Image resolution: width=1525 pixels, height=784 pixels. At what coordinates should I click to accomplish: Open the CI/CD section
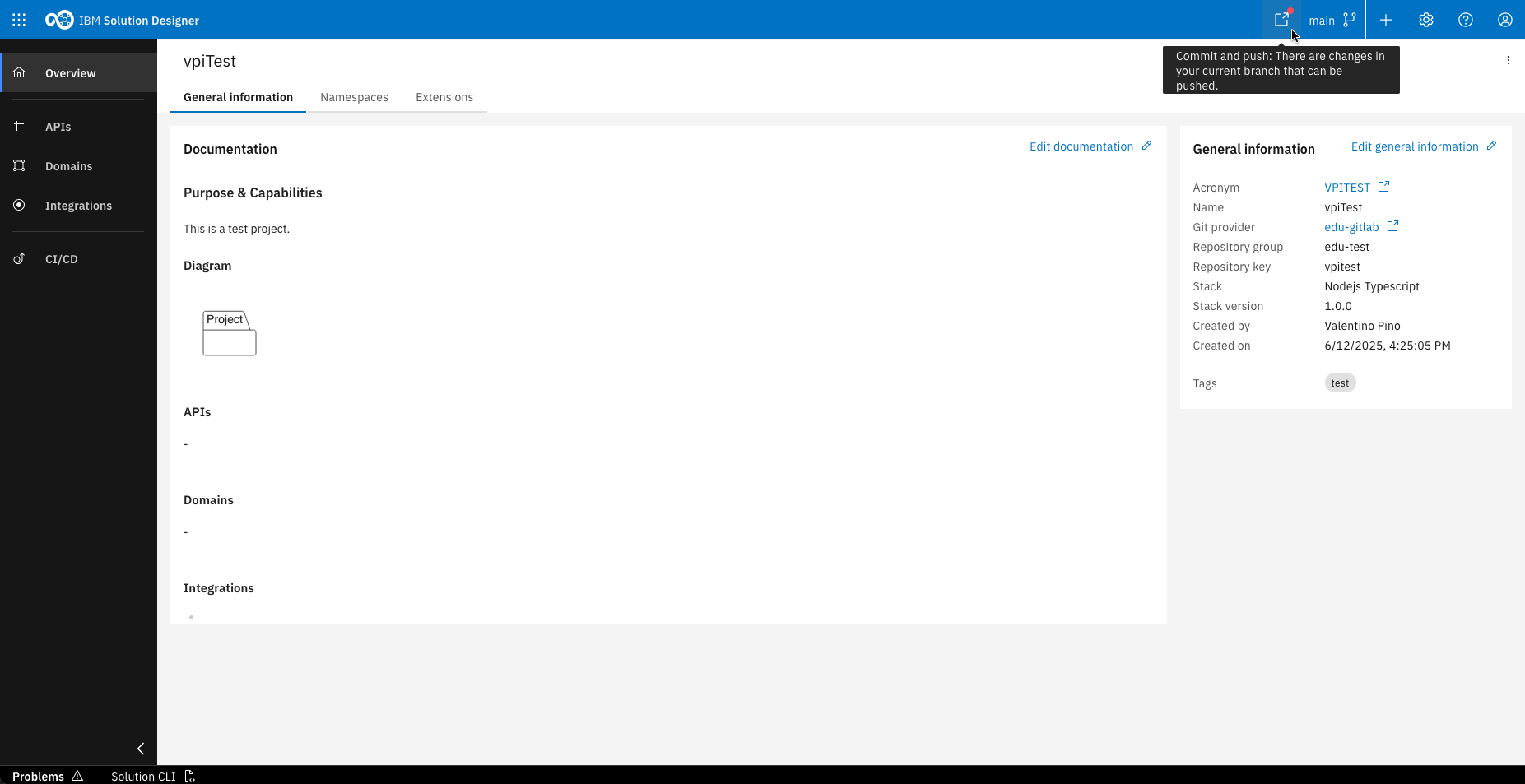click(x=61, y=258)
